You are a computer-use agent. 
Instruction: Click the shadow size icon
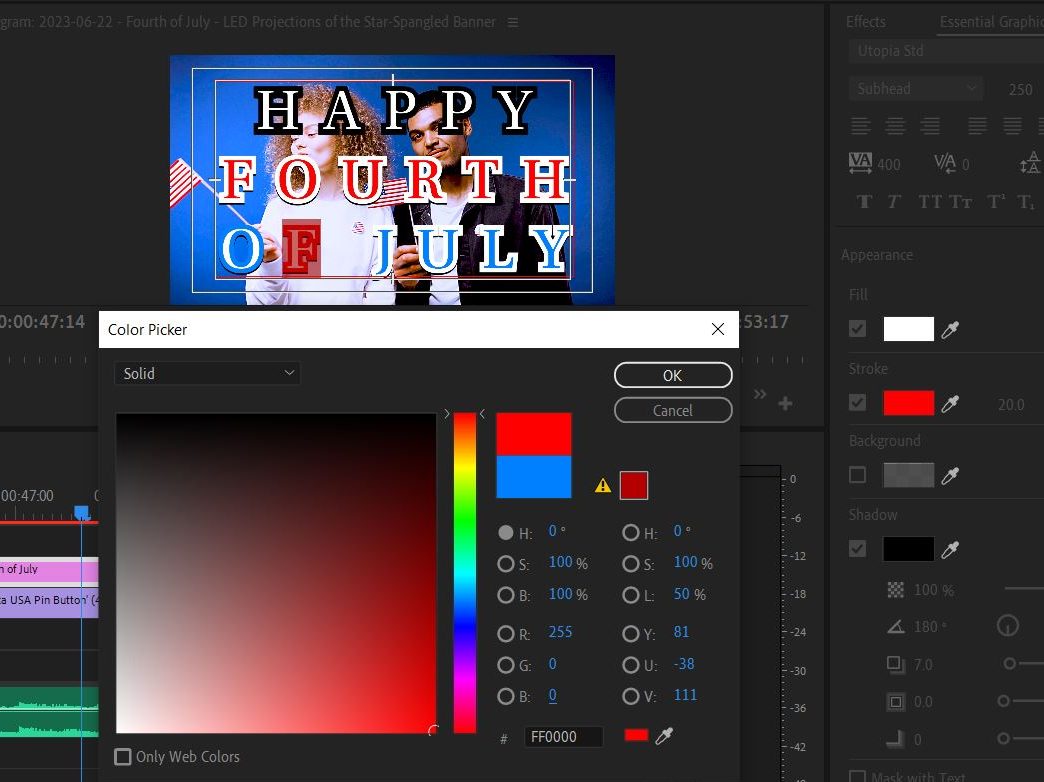[x=896, y=702]
